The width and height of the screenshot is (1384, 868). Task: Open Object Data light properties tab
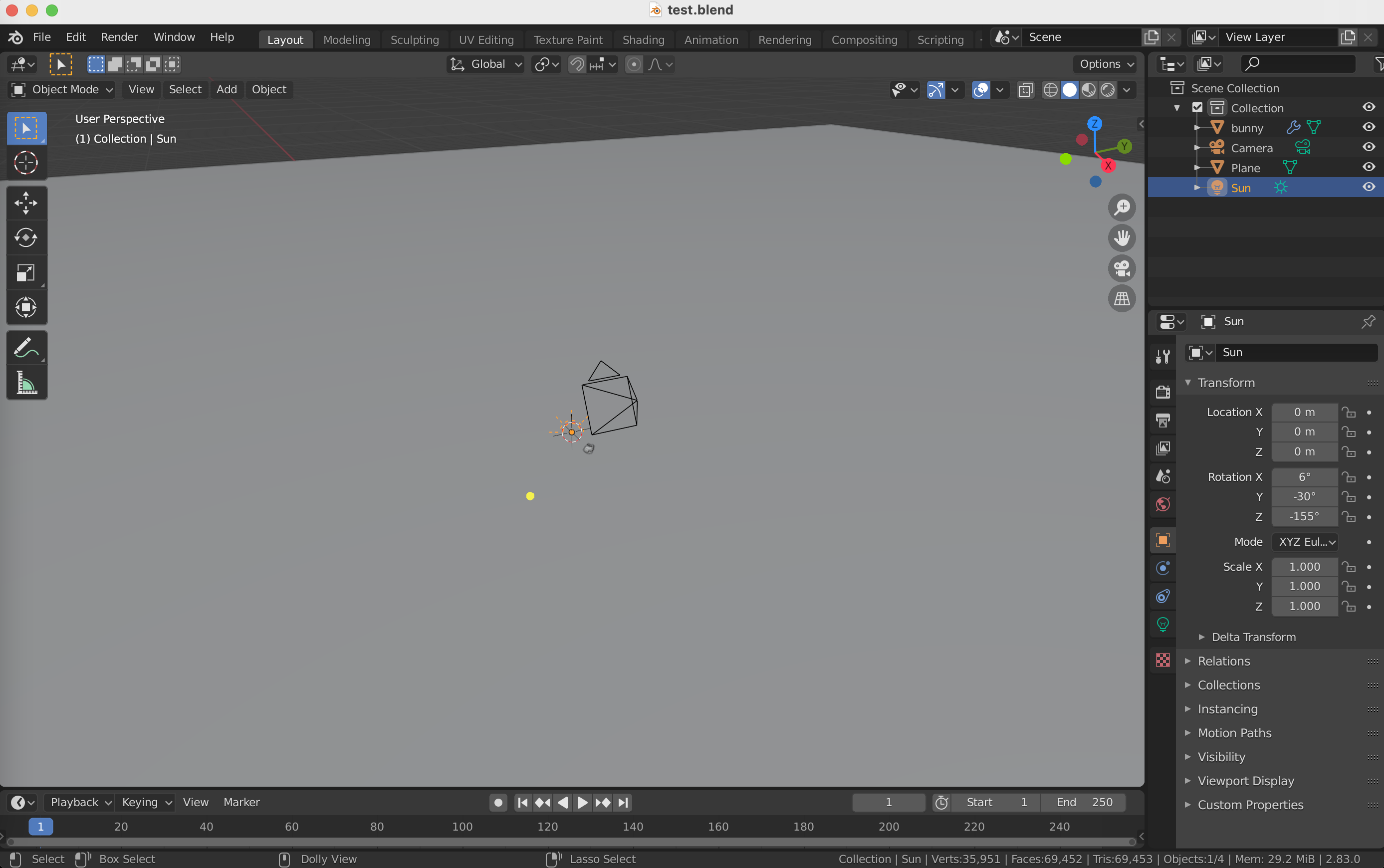point(1162,624)
